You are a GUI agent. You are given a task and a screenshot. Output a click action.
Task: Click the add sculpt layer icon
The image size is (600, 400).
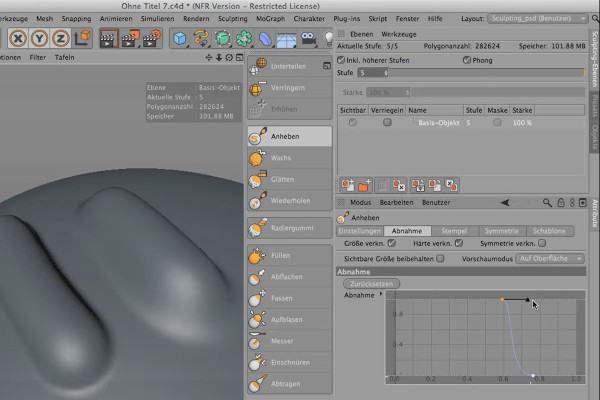click(348, 185)
